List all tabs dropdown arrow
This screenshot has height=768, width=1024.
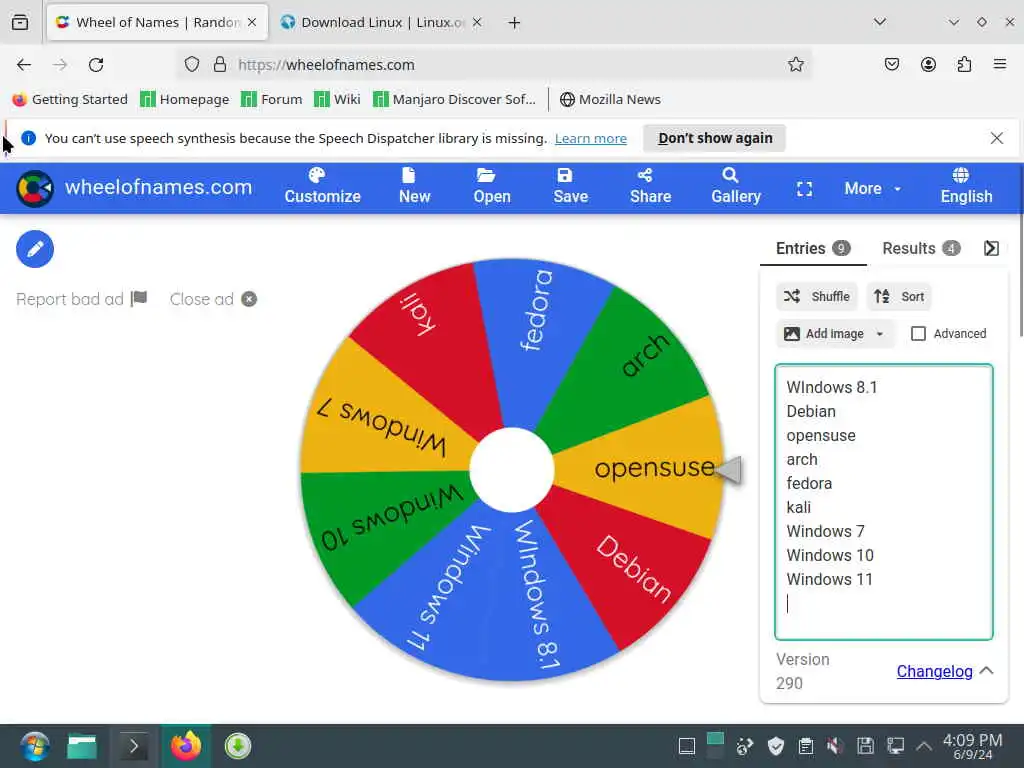point(880,22)
